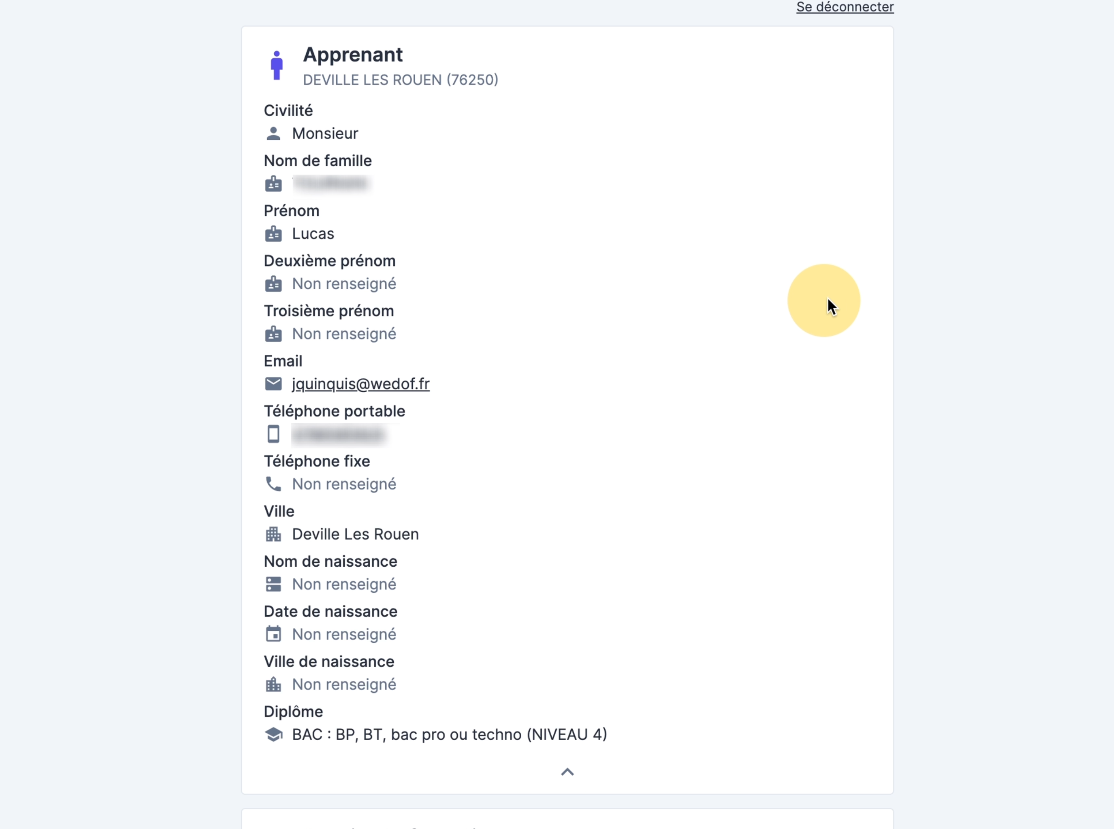1114x829 pixels.
Task: Click the mobile phone icon
Action: click(x=273, y=434)
